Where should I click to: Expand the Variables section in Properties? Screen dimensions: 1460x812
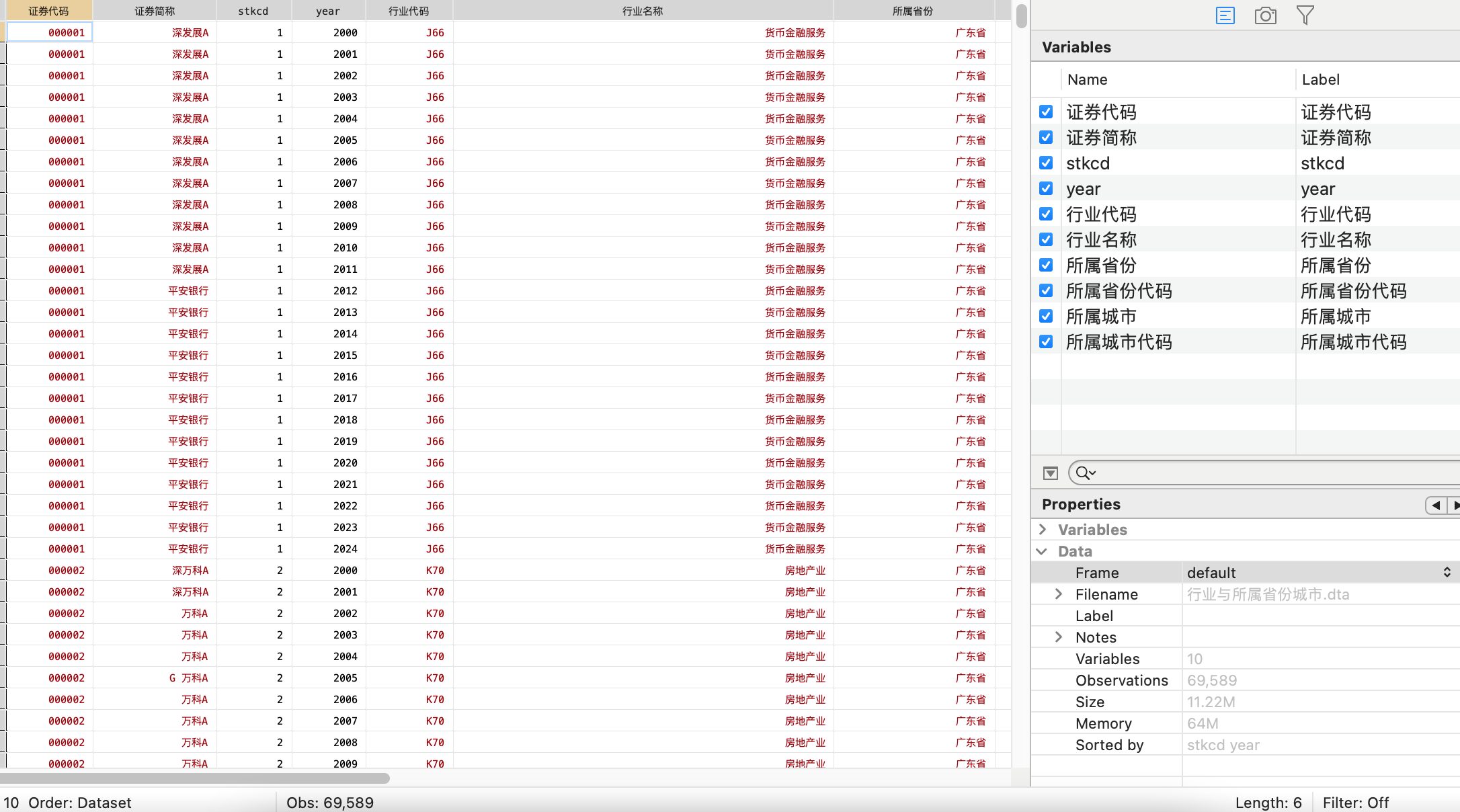click(x=1043, y=530)
